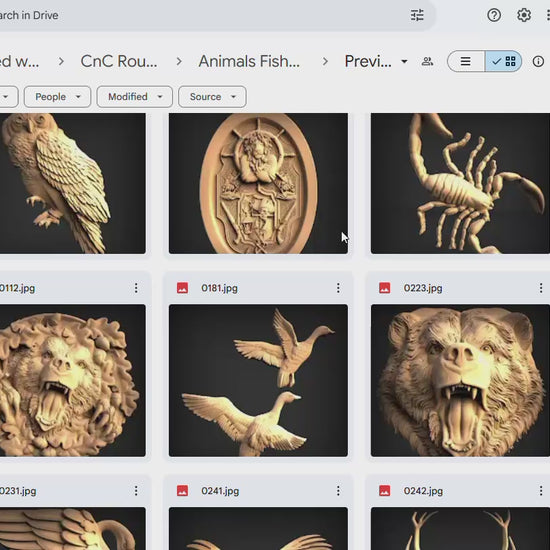Open the owl carving thumbnail
Screen dimensions: 550x550
[73, 183]
